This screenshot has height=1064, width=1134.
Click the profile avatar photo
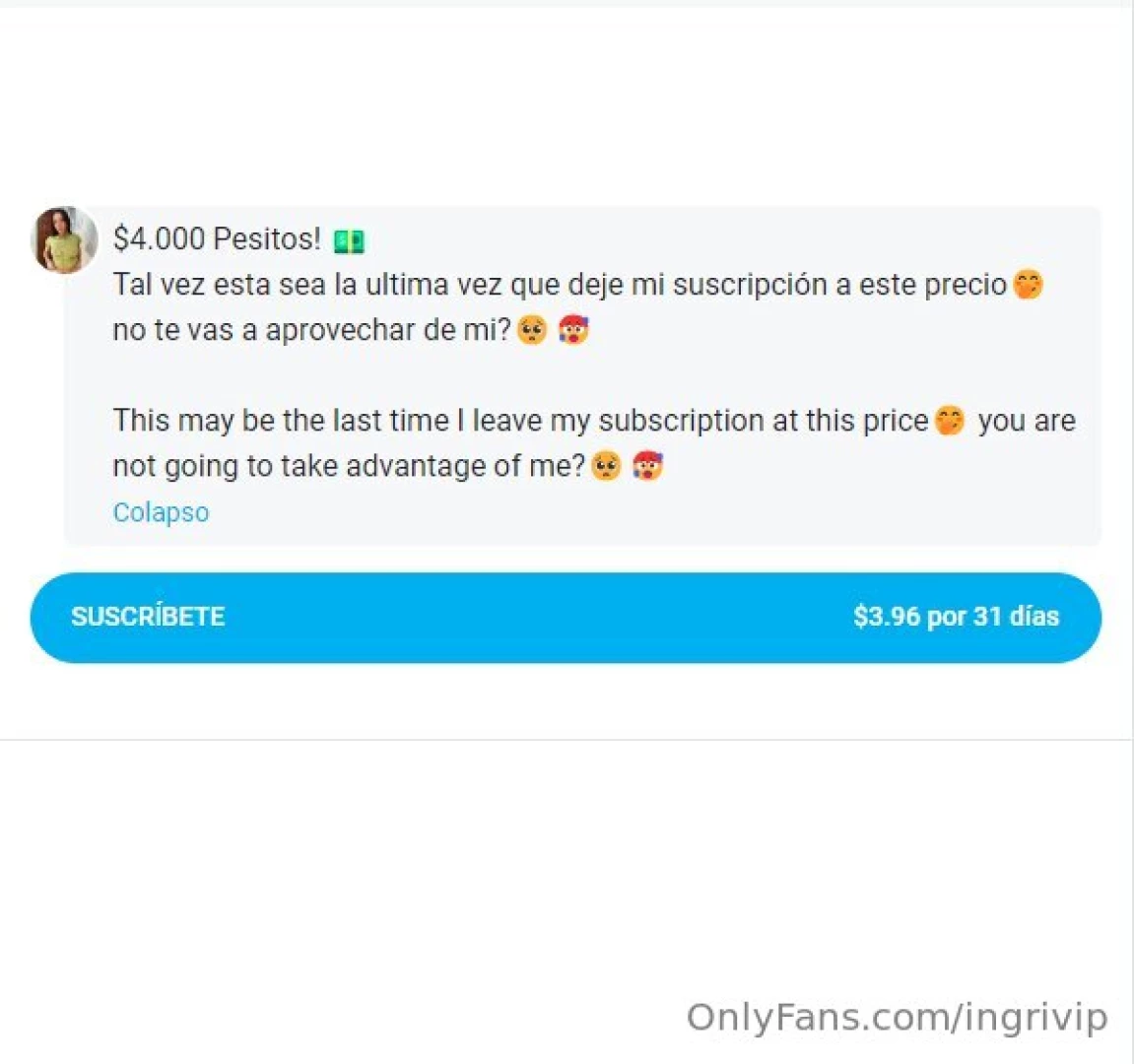tap(65, 239)
